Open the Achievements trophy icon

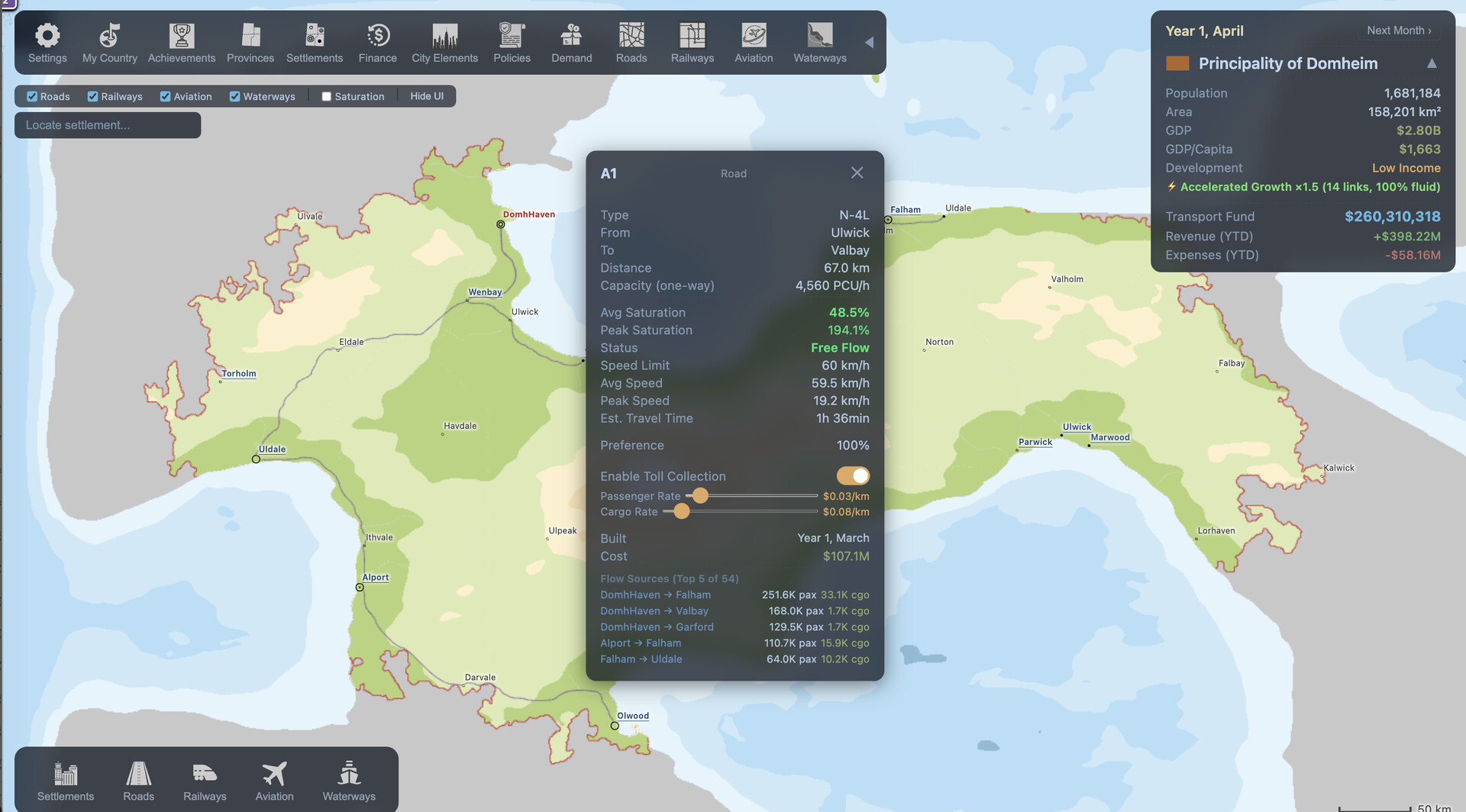coord(181,36)
